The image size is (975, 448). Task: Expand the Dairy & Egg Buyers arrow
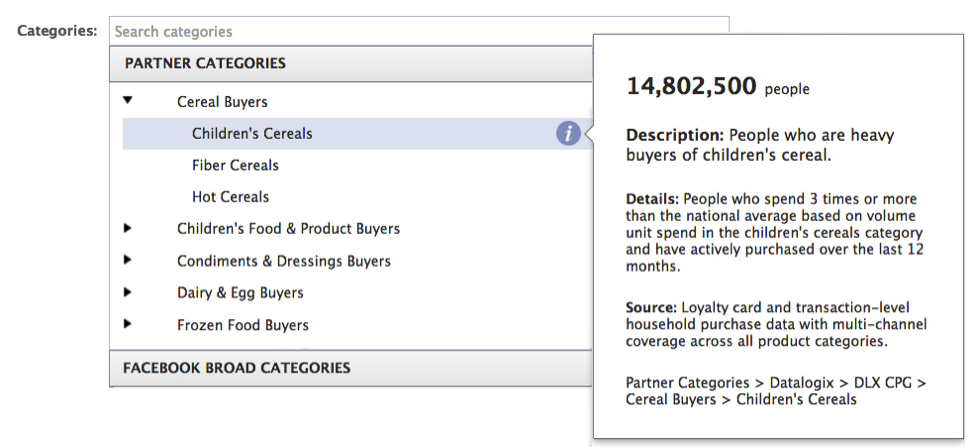tap(127, 291)
